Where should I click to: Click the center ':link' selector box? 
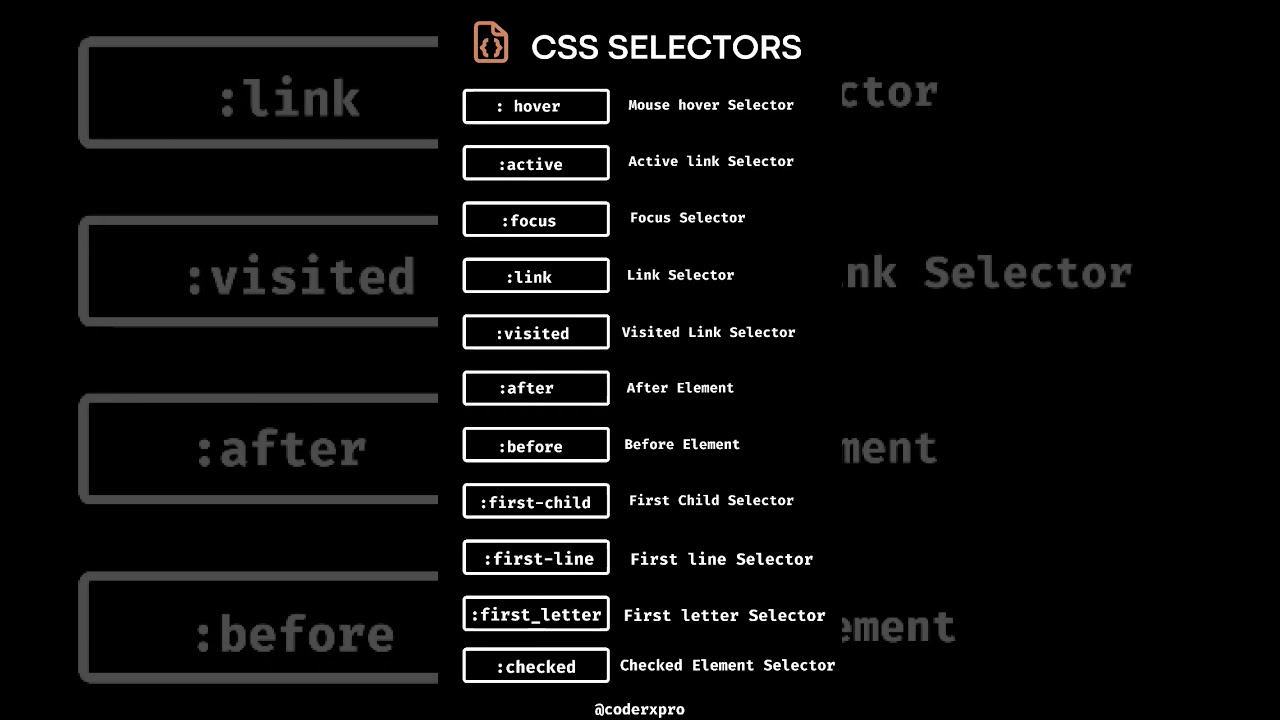[x=536, y=276]
